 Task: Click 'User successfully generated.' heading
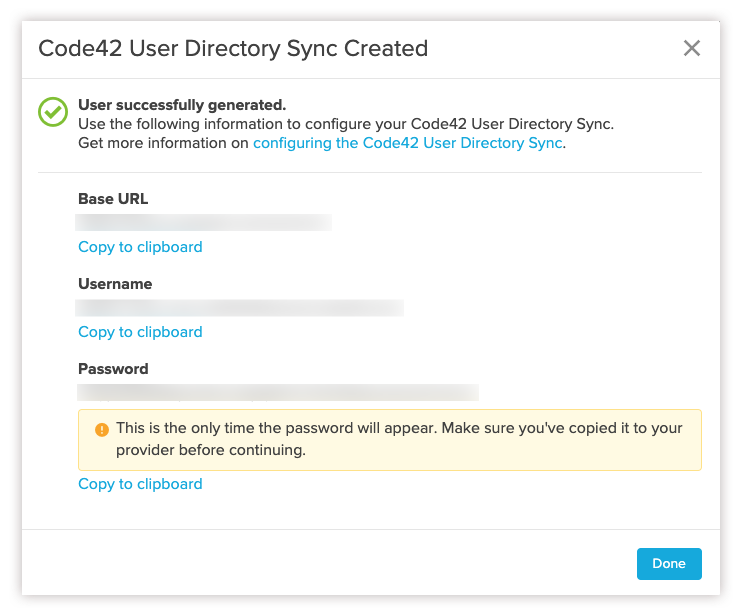[182, 105]
